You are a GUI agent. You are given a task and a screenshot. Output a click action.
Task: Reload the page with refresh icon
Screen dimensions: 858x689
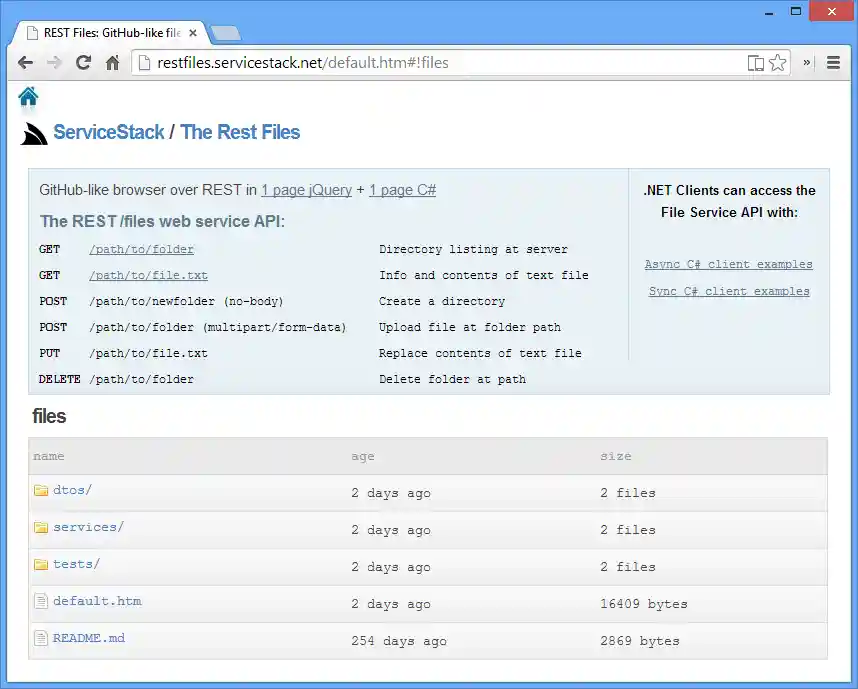click(83, 63)
